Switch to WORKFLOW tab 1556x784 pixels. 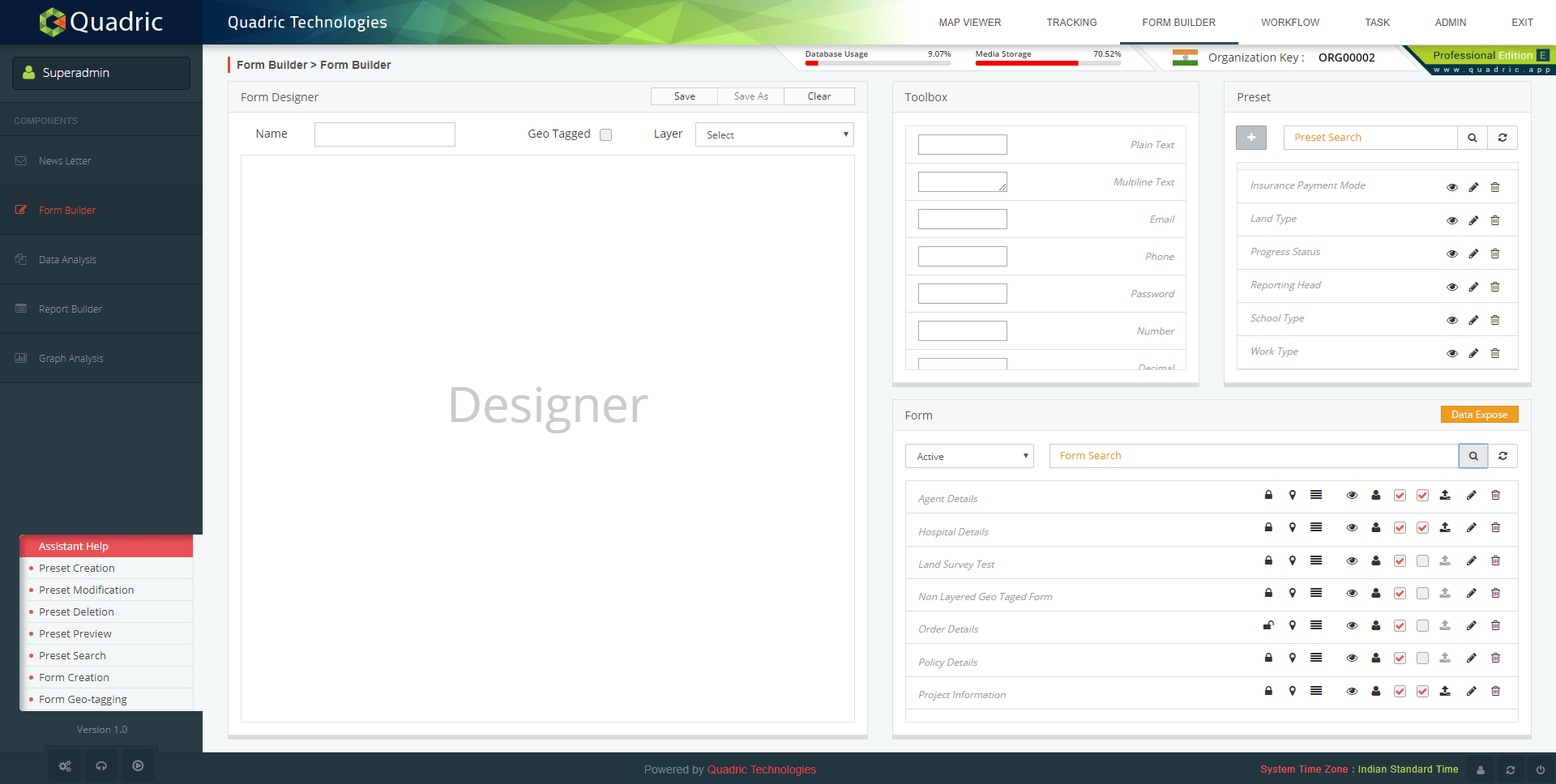coord(1290,23)
